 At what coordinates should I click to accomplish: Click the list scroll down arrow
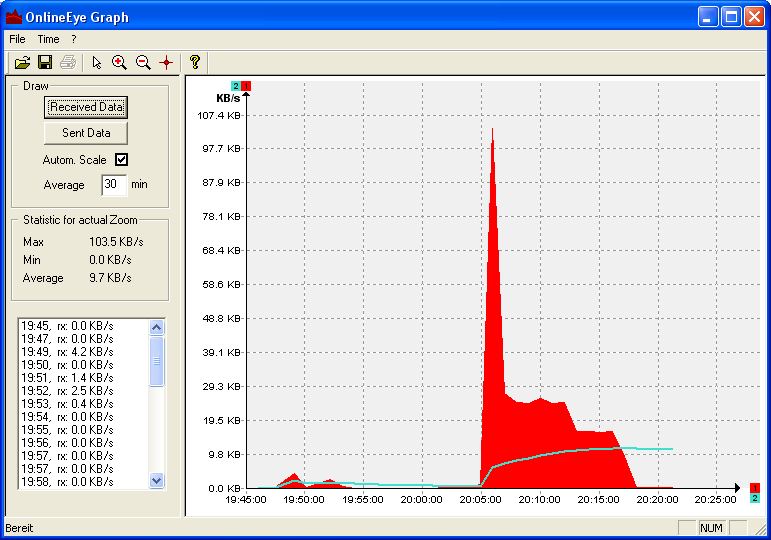[156, 480]
